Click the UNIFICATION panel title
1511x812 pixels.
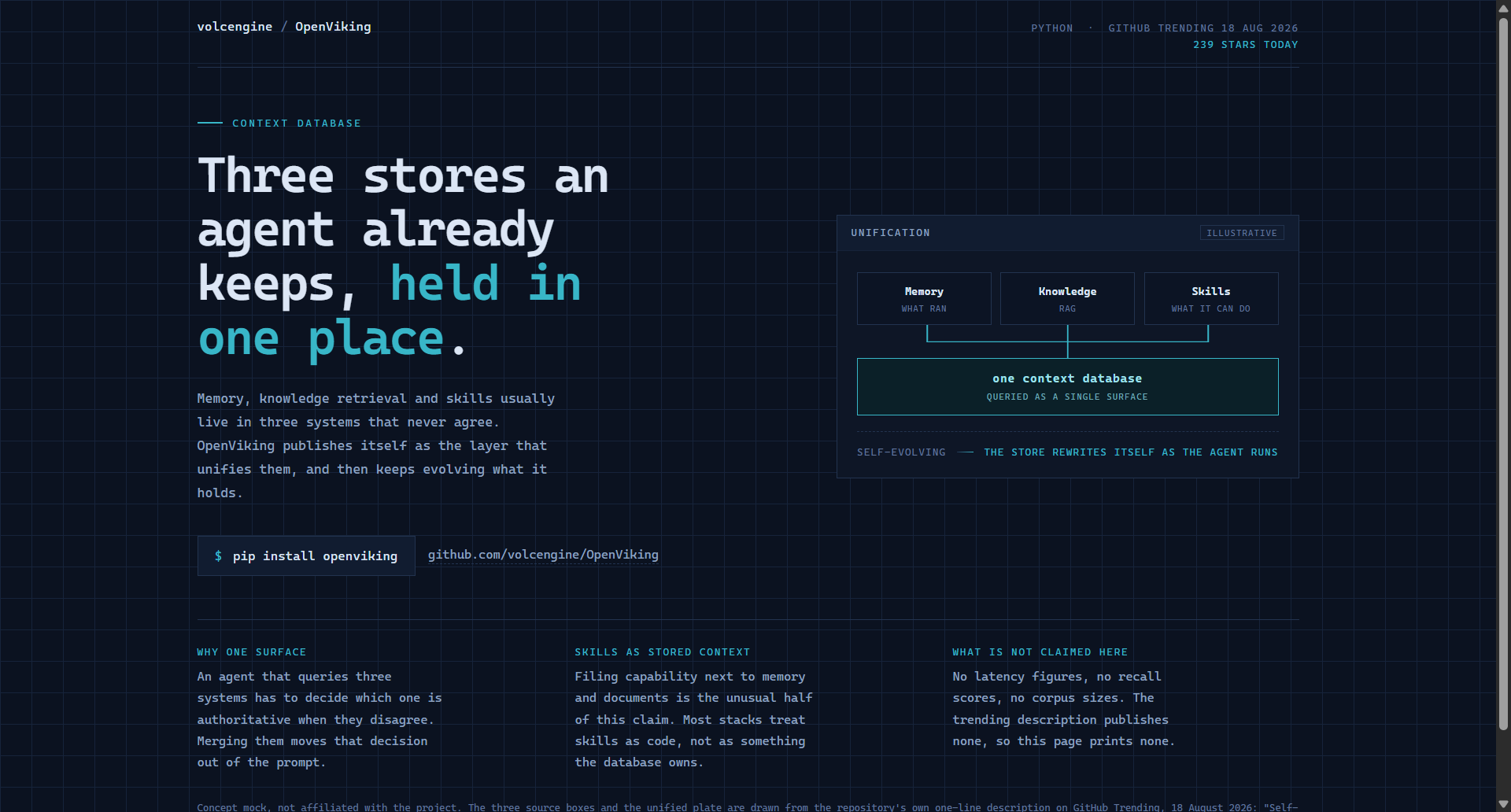pos(890,233)
